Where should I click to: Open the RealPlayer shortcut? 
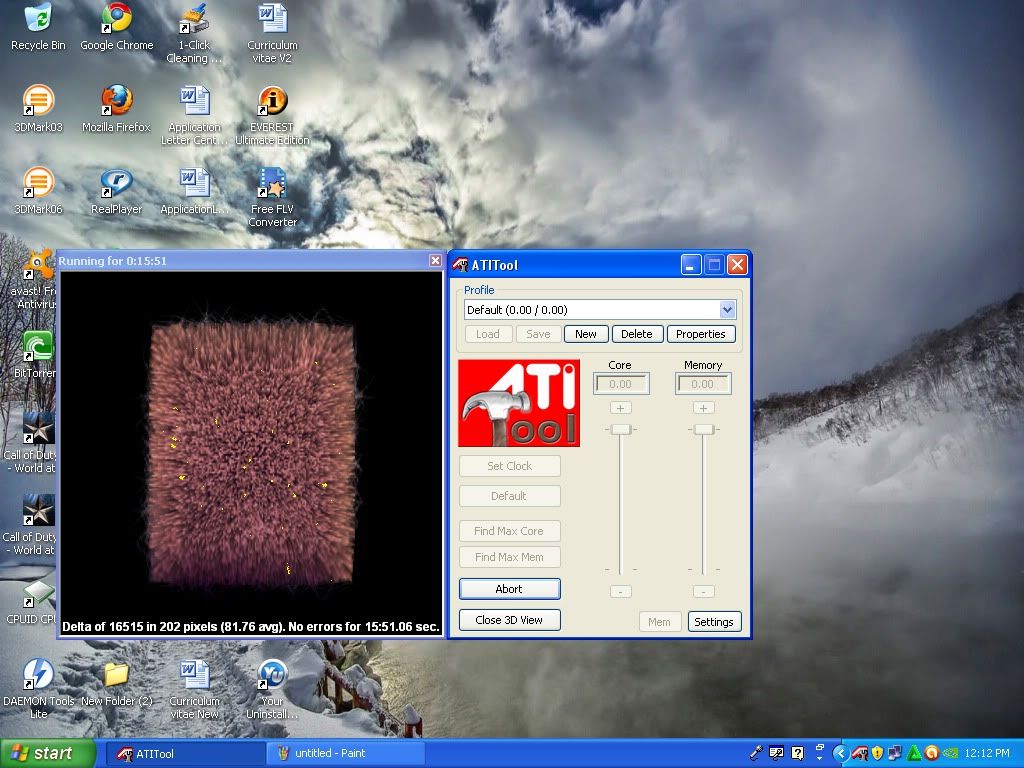pos(116,191)
